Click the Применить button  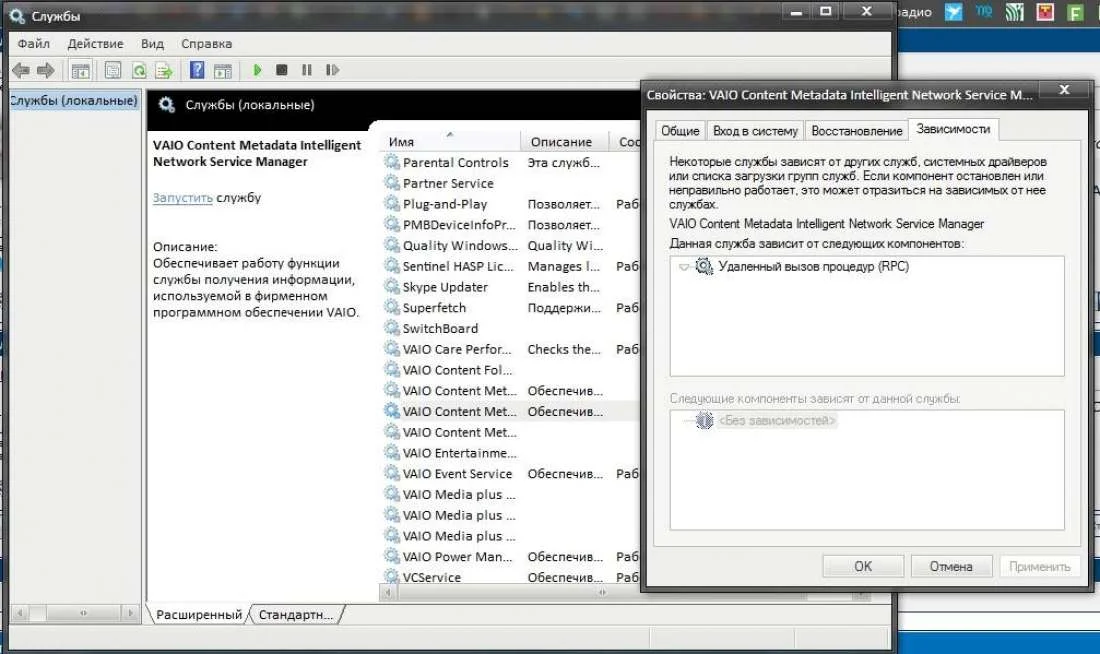pyautogui.click(x=1040, y=566)
